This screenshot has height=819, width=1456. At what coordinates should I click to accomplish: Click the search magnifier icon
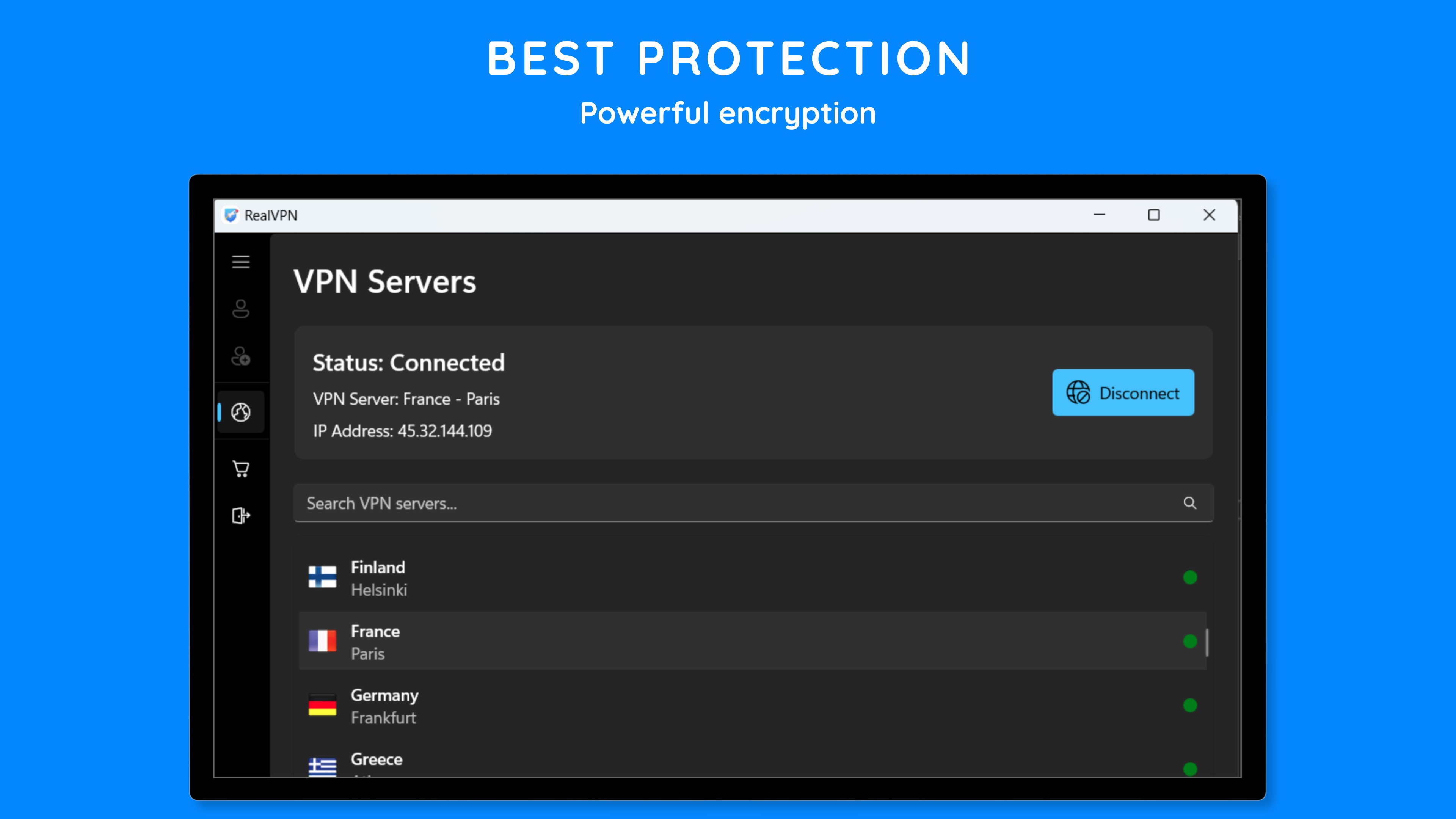1190,503
